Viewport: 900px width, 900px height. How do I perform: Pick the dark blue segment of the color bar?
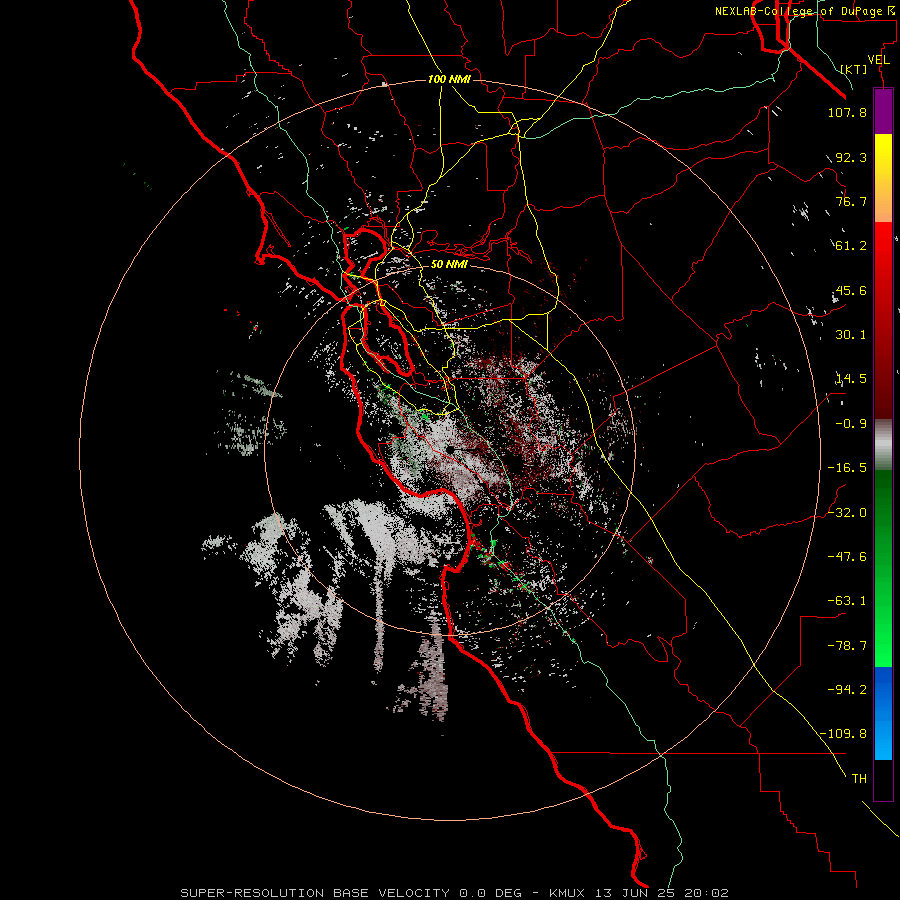883,686
